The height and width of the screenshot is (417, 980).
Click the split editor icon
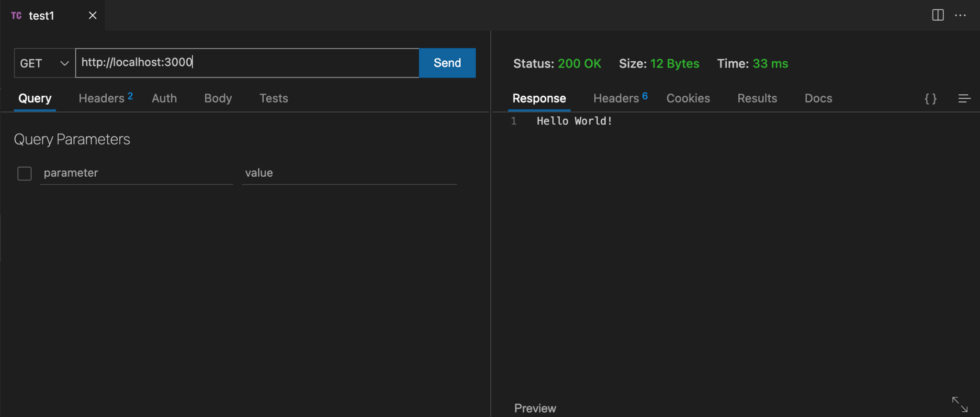coord(937,15)
